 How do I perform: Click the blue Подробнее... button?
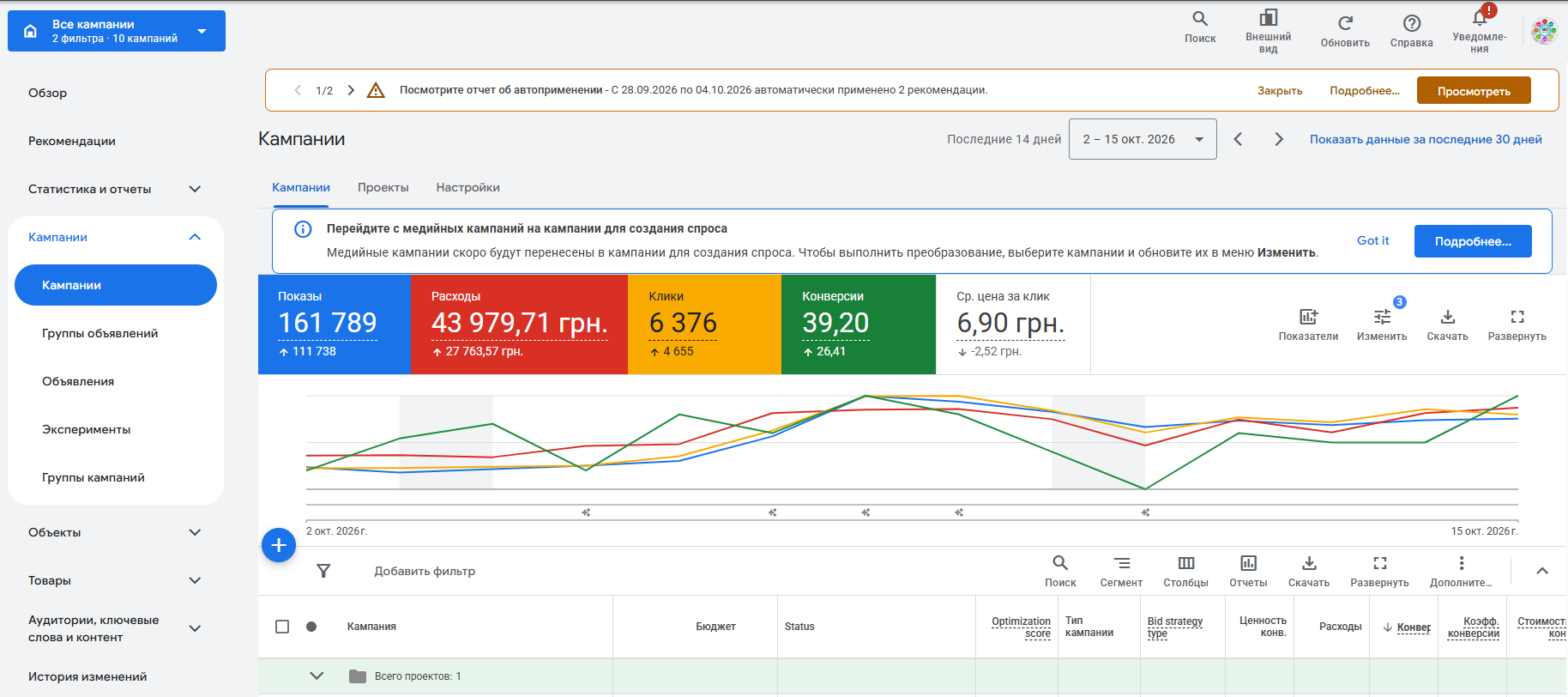(1473, 241)
